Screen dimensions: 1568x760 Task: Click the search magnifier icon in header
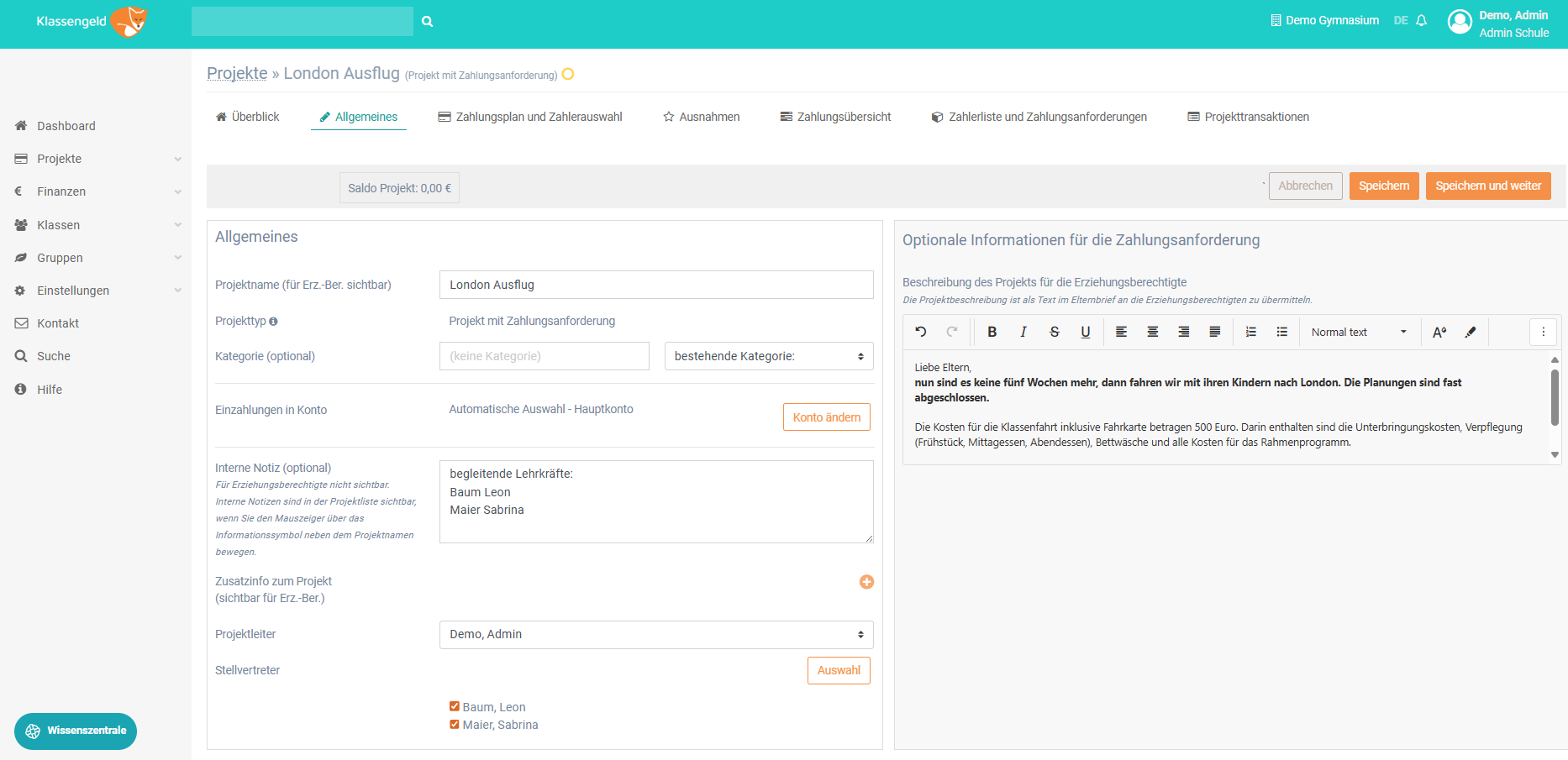tap(428, 22)
